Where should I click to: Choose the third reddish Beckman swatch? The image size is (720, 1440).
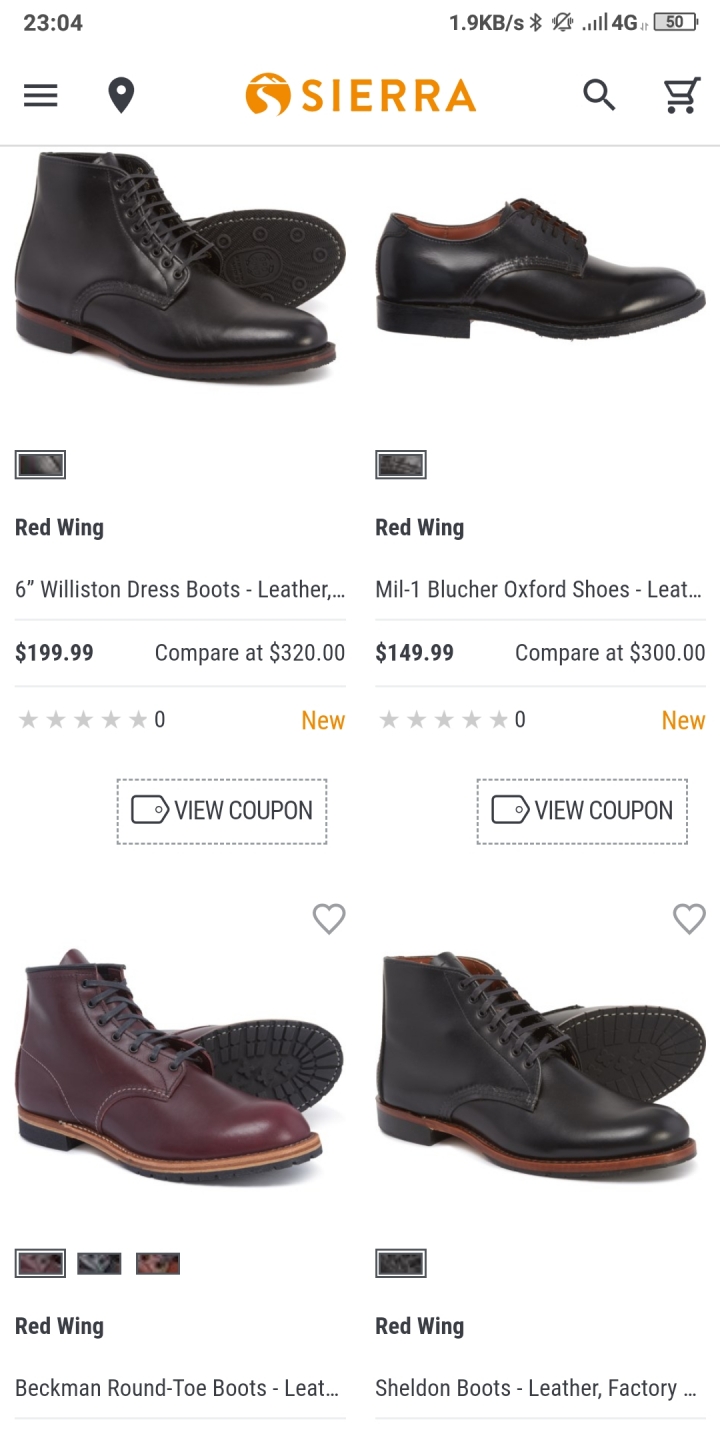click(158, 1264)
